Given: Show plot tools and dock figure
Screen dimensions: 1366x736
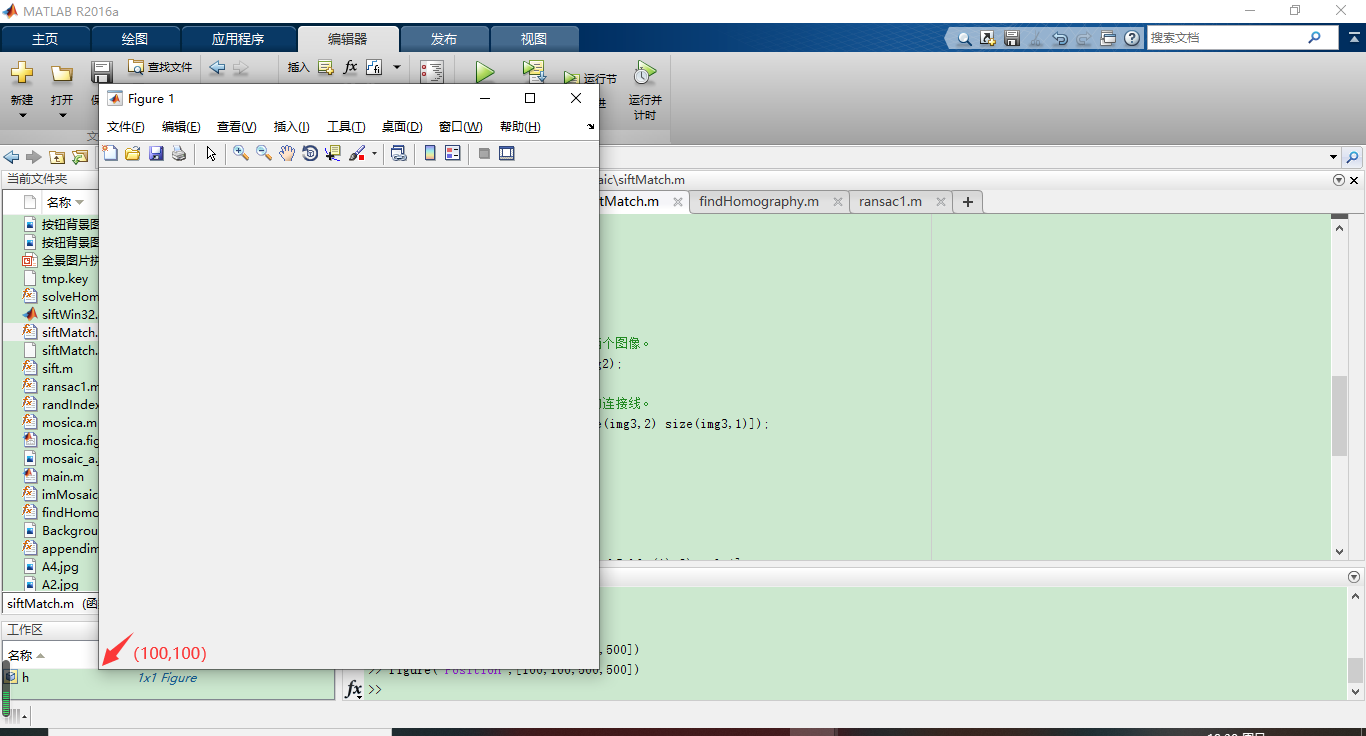Looking at the screenshot, I should click(507, 153).
